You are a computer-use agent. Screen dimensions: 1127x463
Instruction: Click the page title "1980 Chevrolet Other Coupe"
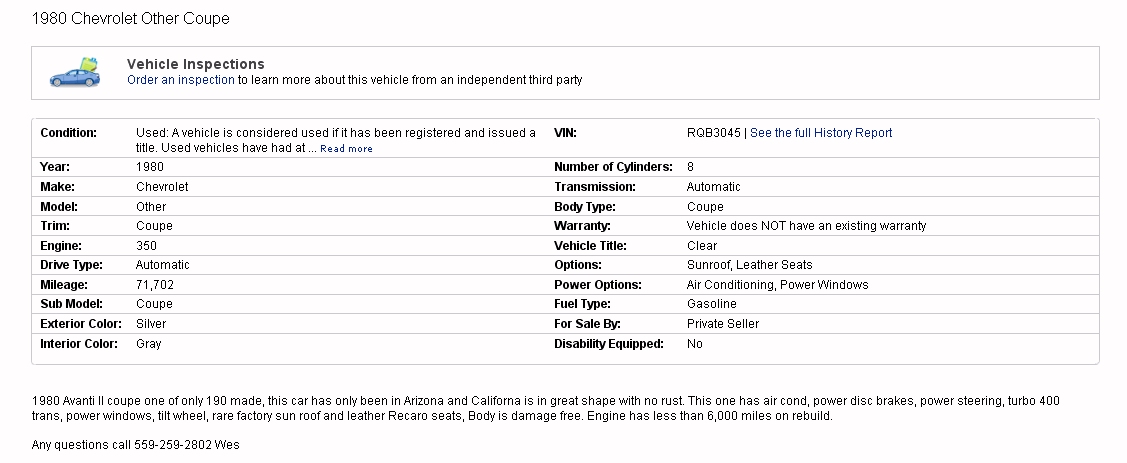(x=131, y=19)
